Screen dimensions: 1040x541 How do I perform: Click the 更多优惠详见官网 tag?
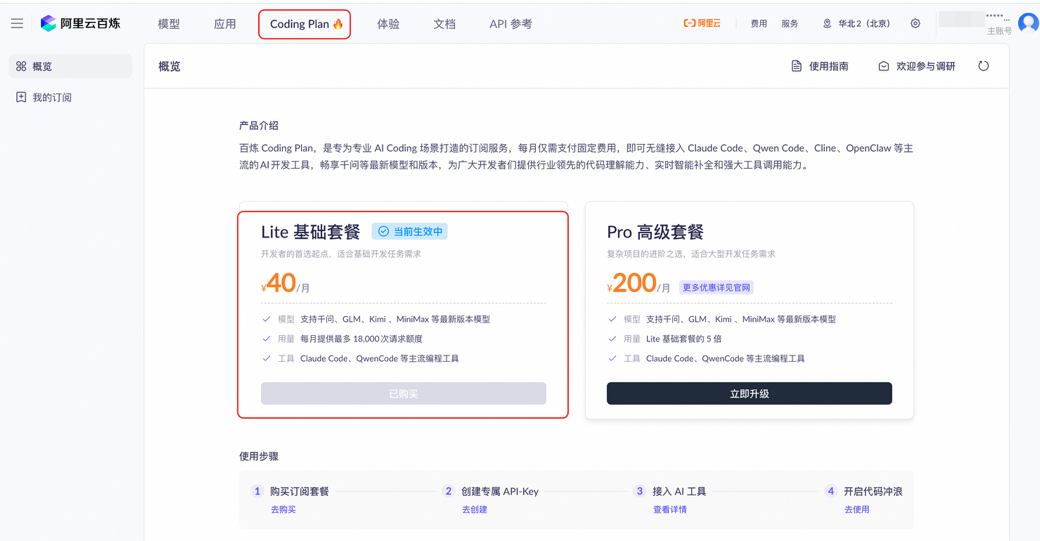pos(716,288)
